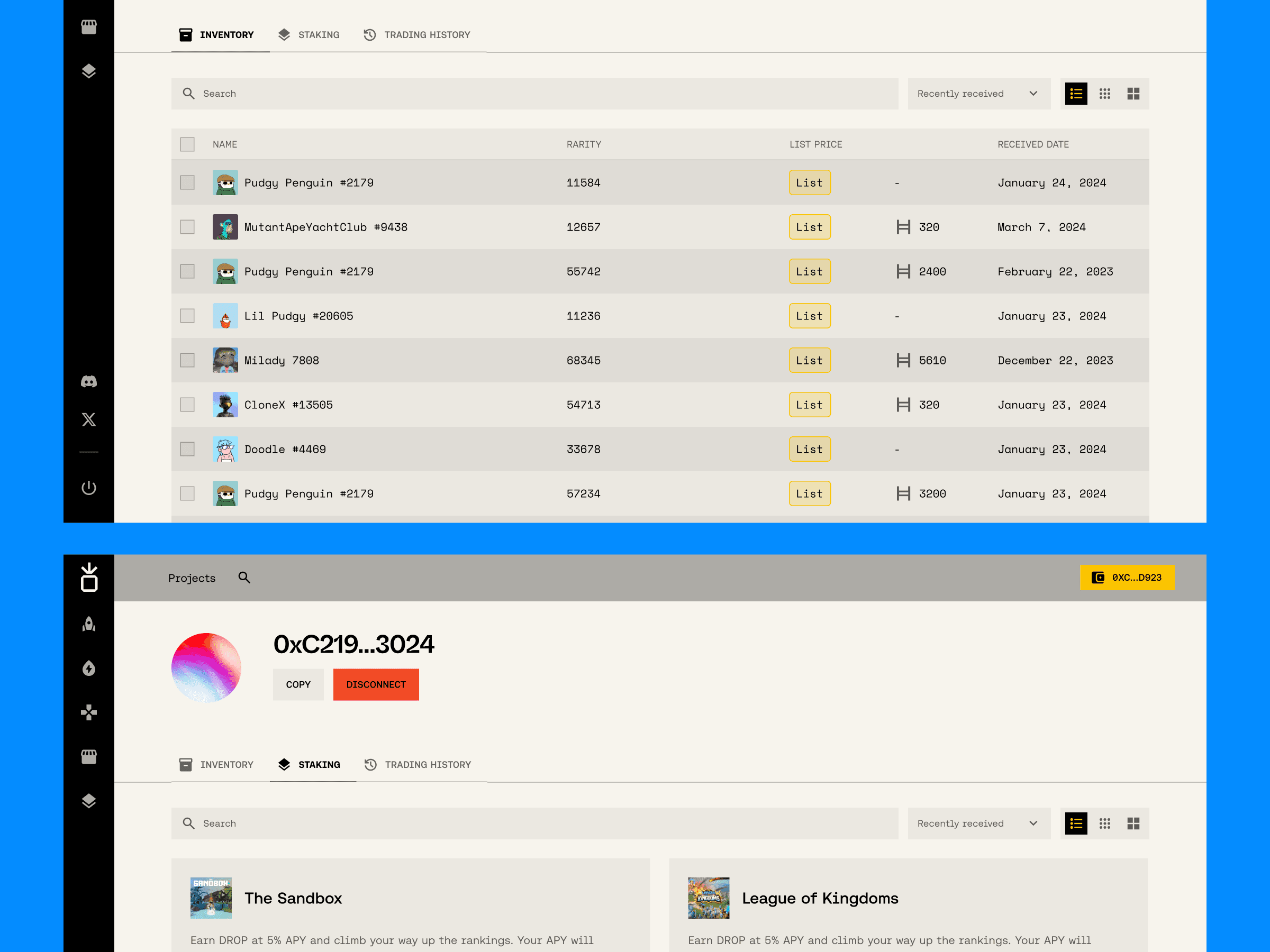Screen dimensions: 1270x952
Task: Click the rocket icon in lower sidebar
Action: (88, 624)
